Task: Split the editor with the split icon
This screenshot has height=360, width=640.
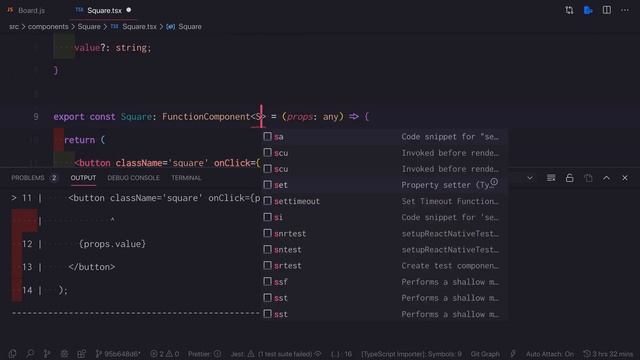Action: (607, 10)
